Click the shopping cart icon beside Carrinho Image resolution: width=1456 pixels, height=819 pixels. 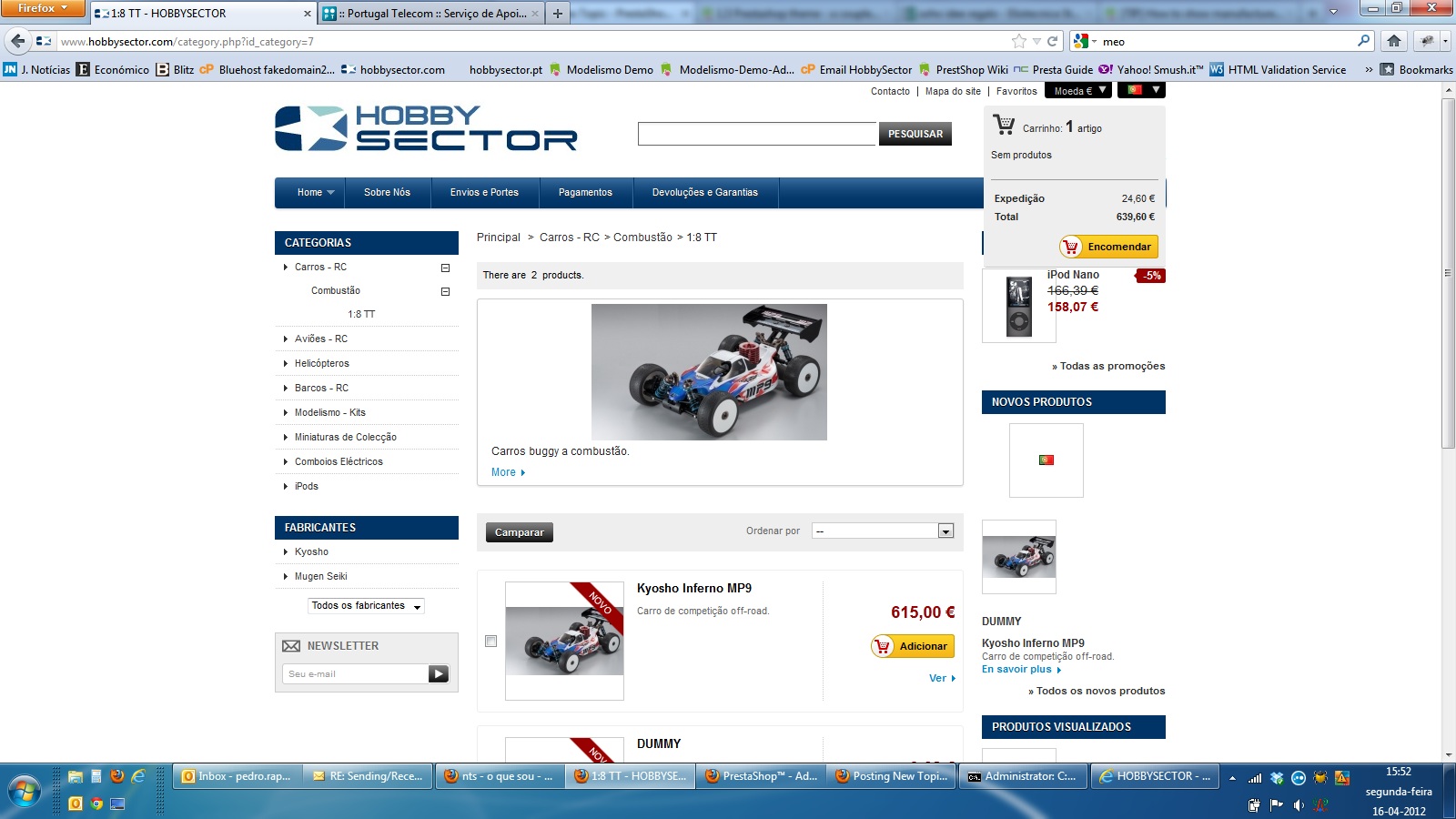click(x=1004, y=125)
